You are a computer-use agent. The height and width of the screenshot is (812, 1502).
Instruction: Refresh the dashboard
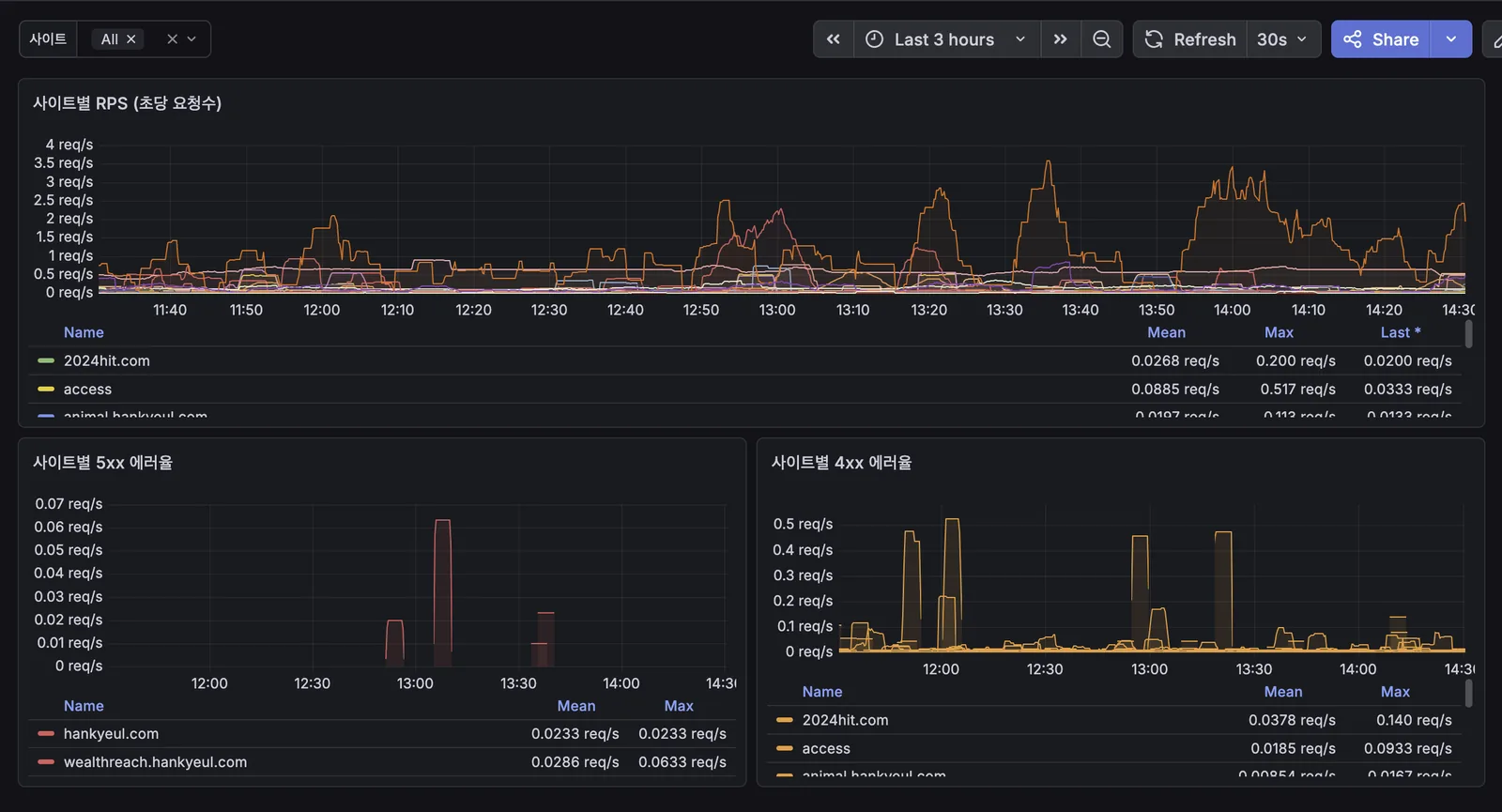pos(1190,39)
